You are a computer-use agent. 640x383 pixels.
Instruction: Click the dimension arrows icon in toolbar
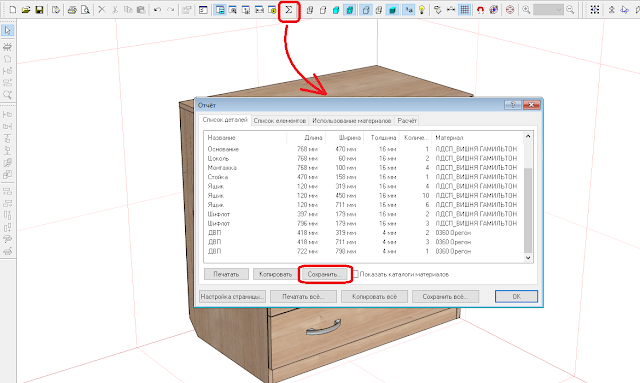451,9
